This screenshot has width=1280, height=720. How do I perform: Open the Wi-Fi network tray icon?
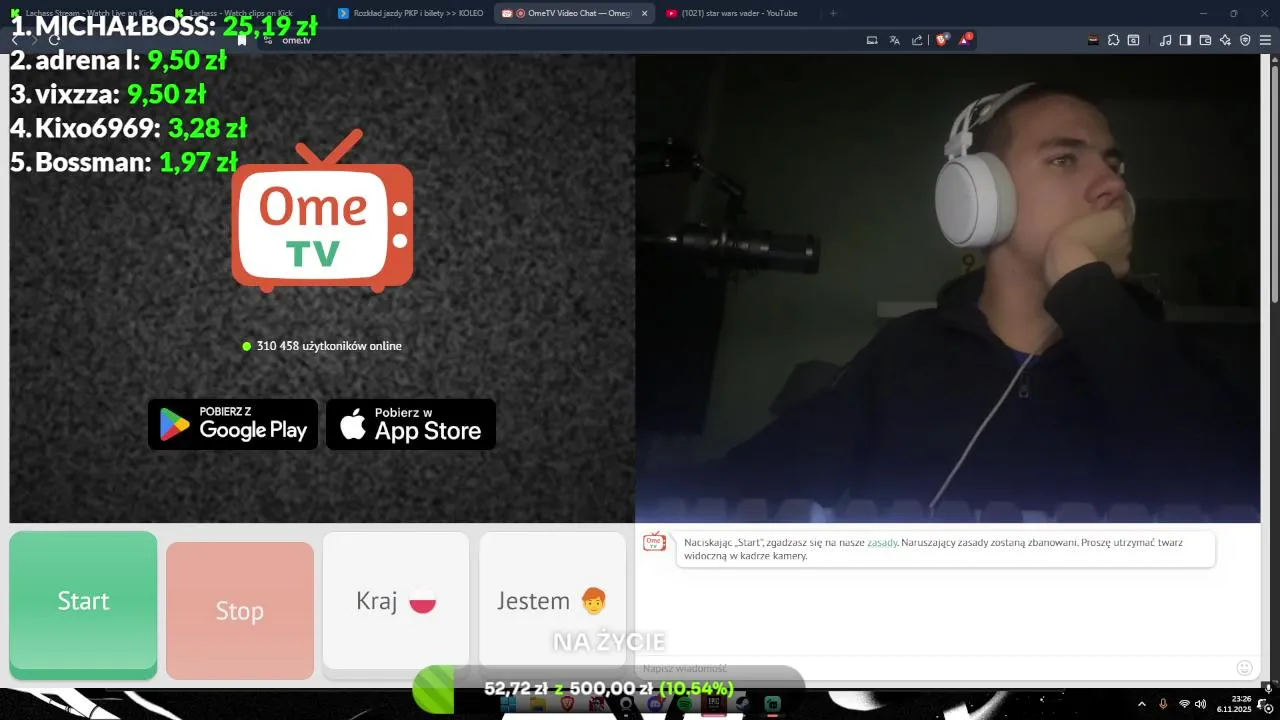[x=1184, y=704]
